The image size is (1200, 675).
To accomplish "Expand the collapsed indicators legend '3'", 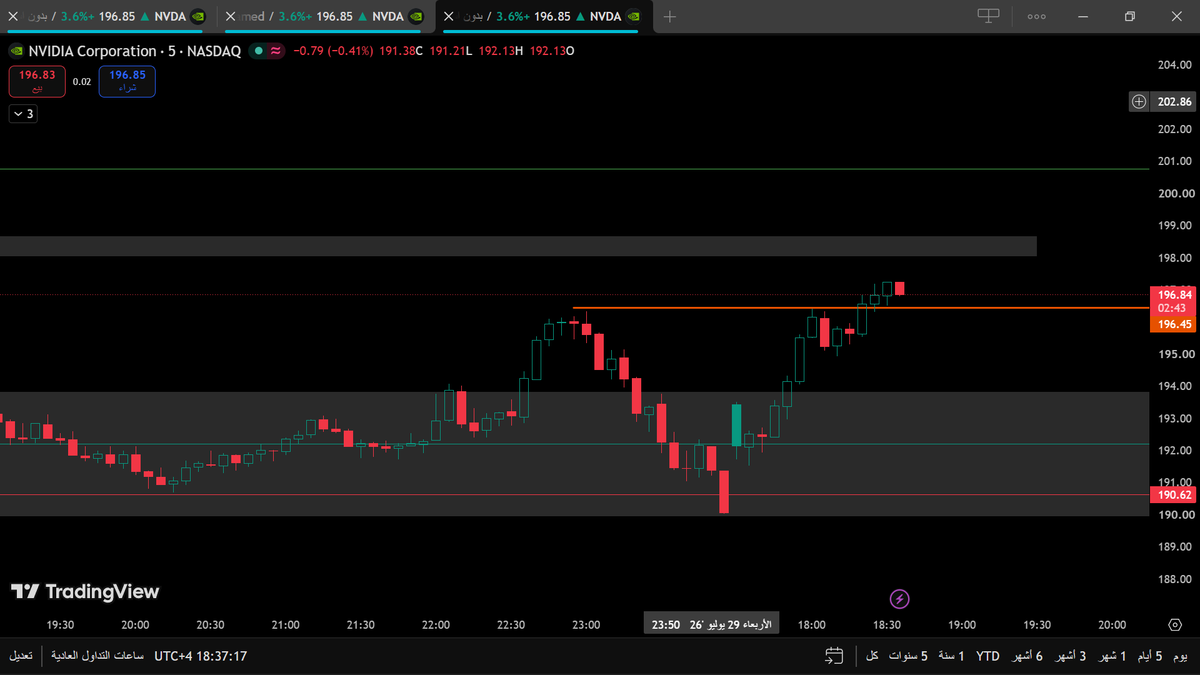I will [x=23, y=114].
